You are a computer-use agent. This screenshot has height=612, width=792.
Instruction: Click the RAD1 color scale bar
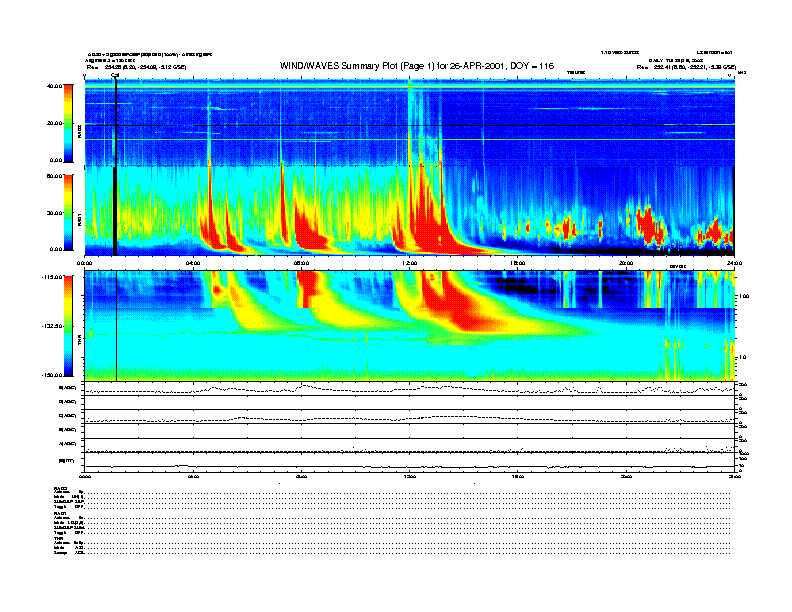point(68,212)
